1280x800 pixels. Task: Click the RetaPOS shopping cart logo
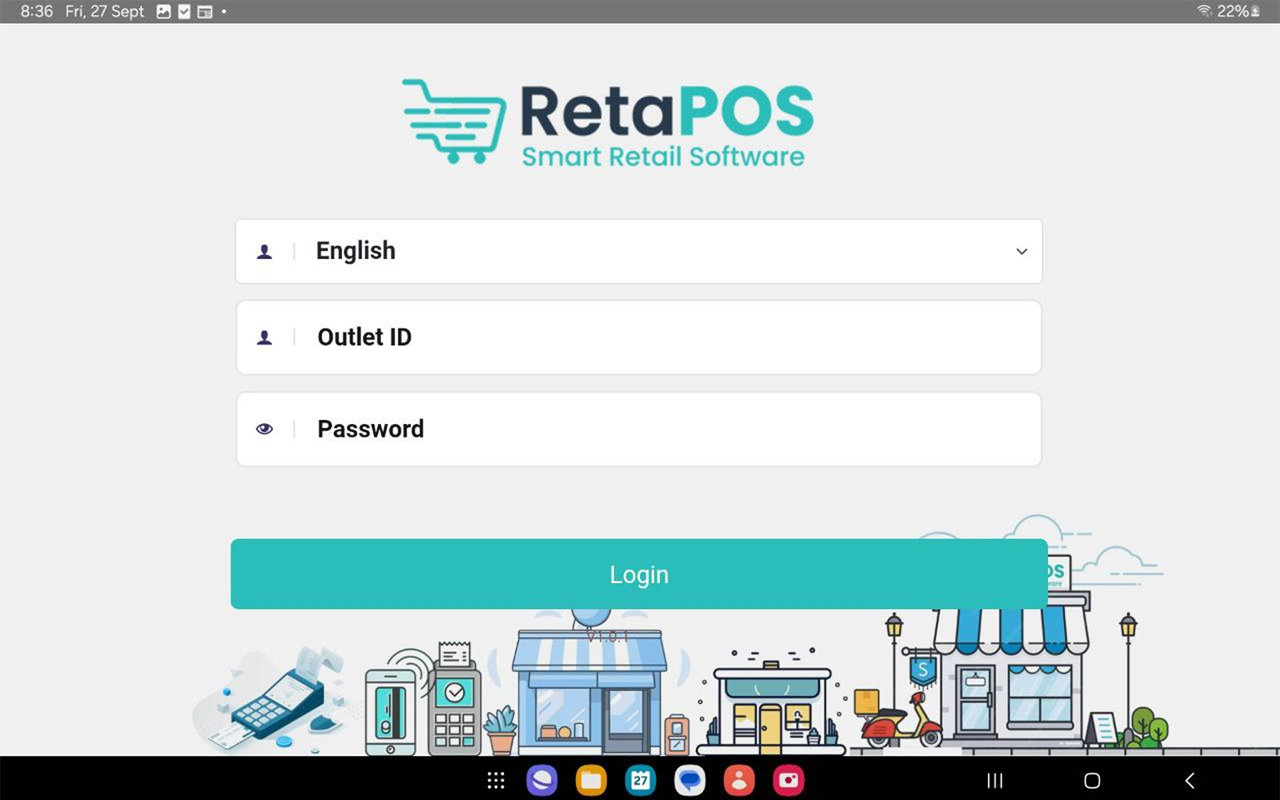tap(454, 121)
